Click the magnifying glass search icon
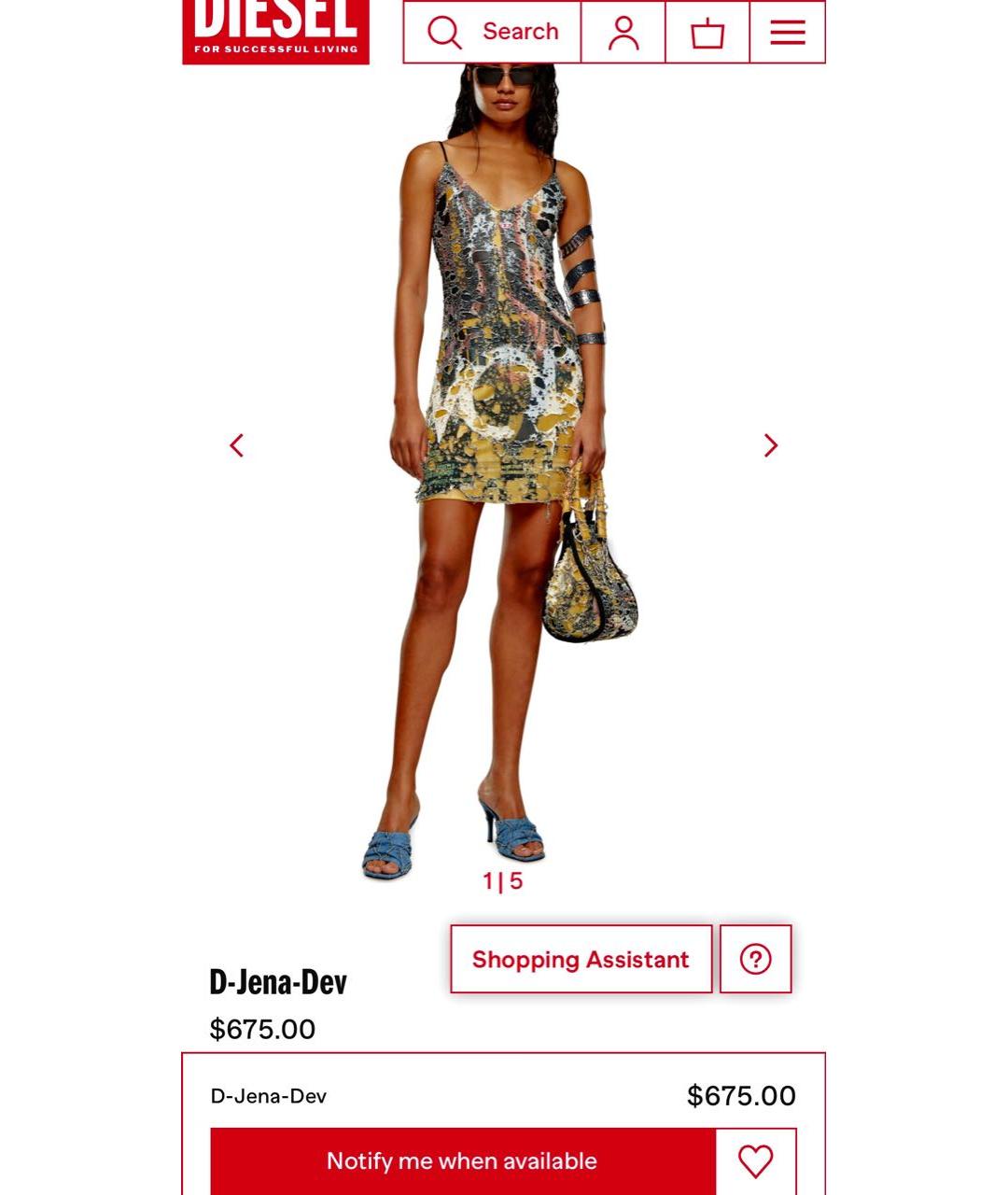 click(x=444, y=32)
